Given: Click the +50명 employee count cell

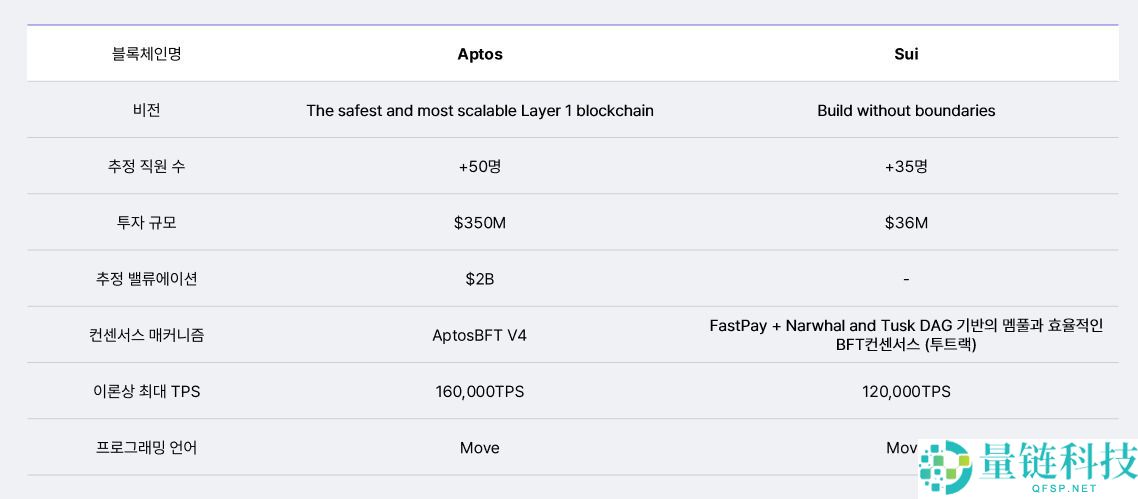Looking at the screenshot, I should (480, 166).
